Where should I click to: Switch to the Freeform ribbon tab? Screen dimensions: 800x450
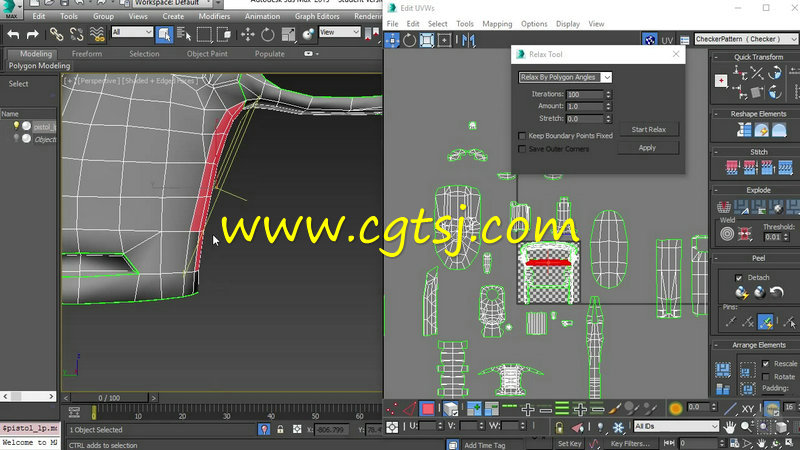tap(87, 54)
